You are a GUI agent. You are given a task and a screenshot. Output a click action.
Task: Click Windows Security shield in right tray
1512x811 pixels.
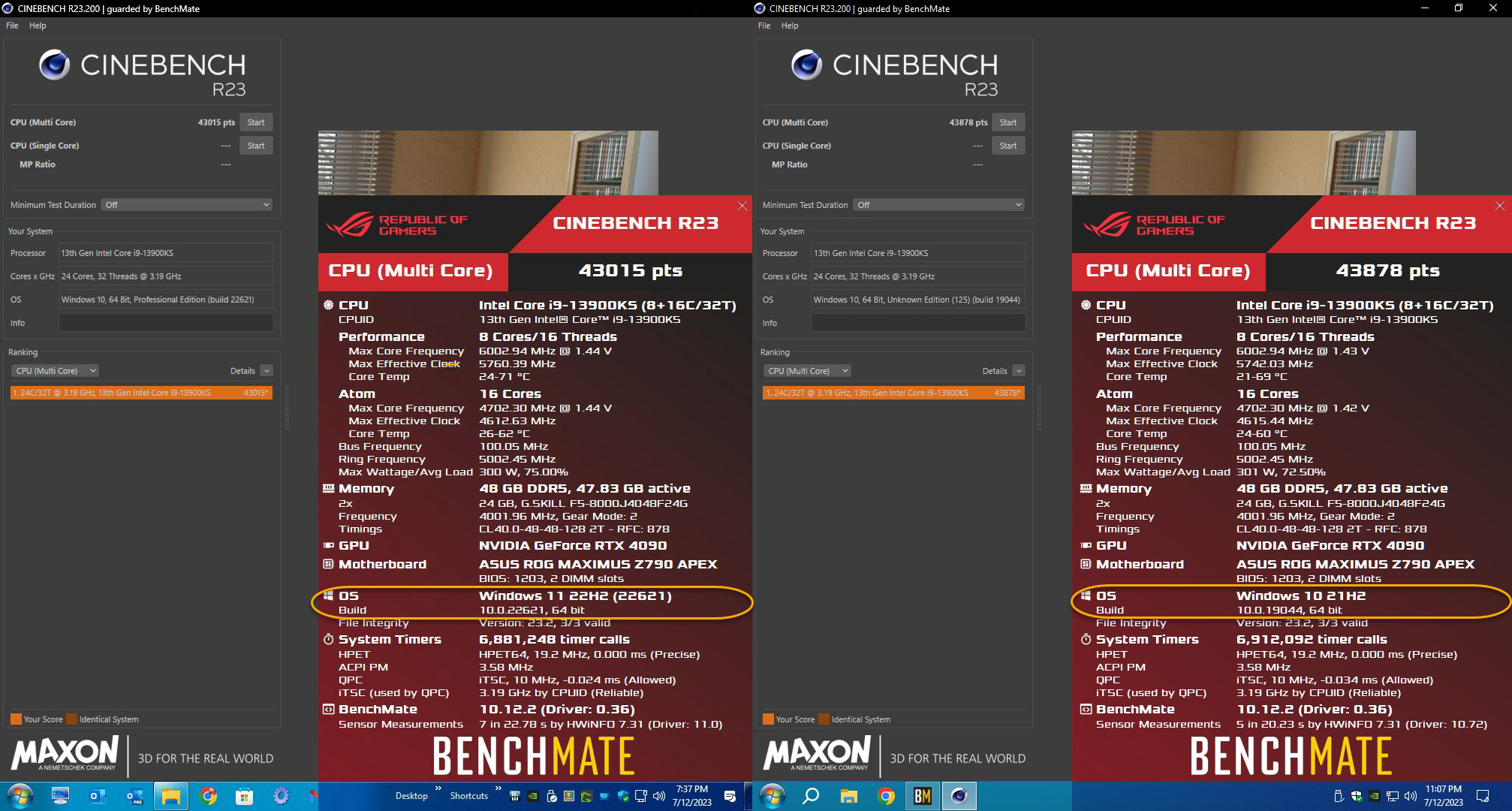pyautogui.click(x=1357, y=796)
